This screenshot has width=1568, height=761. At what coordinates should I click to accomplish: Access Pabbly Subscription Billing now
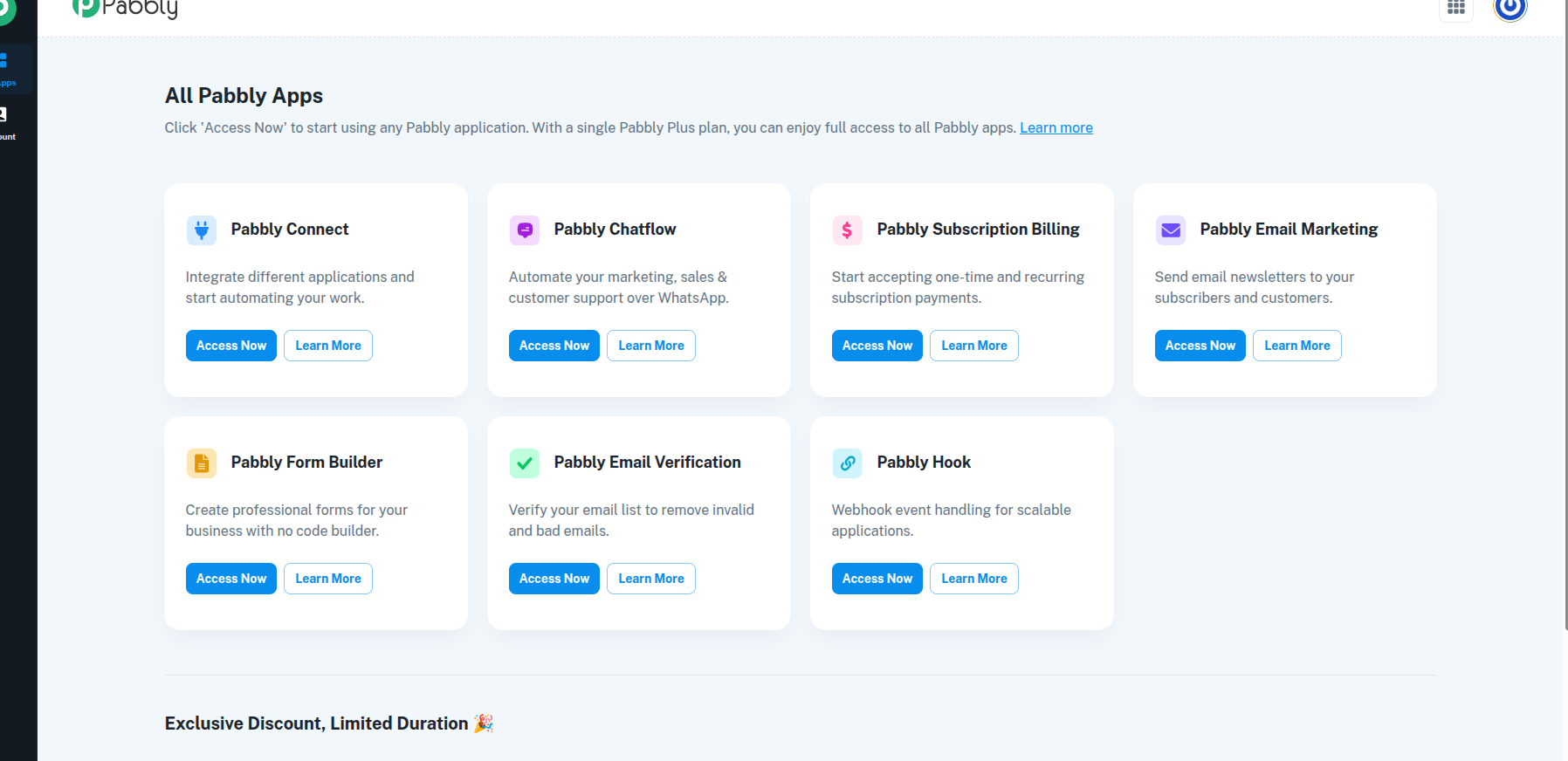tap(877, 346)
